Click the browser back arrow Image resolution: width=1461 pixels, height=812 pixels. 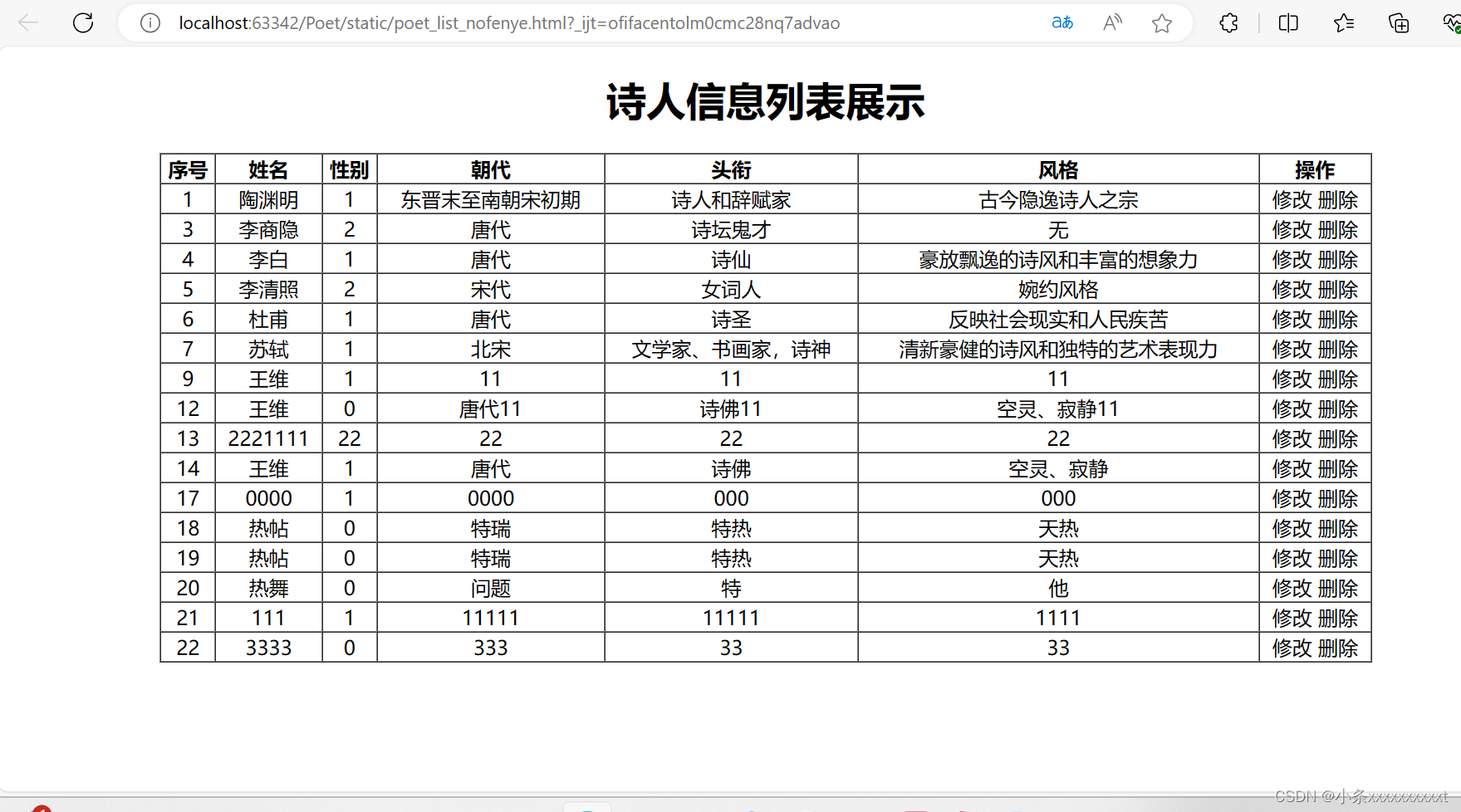tap(28, 23)
